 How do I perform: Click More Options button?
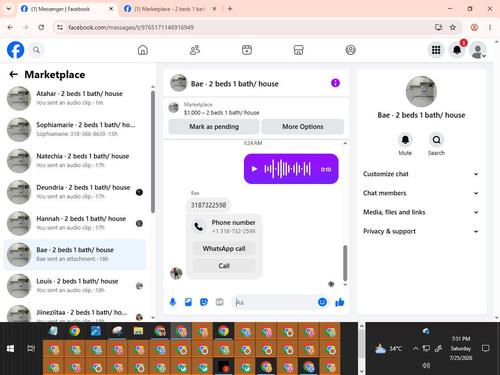click(303, 127)
